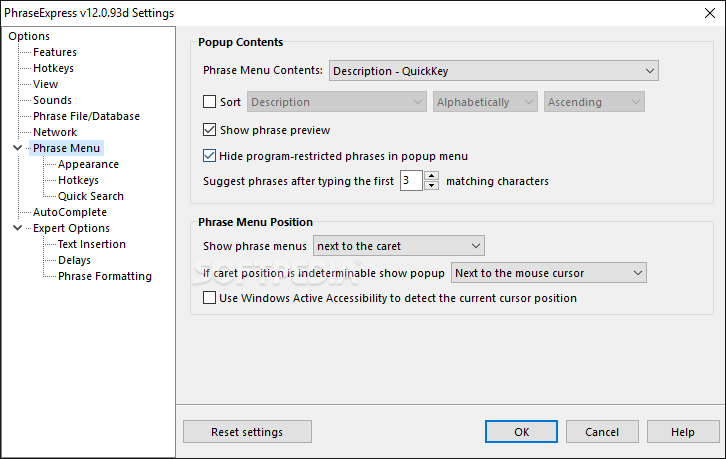Toggle Hide program-restricted phrases option
The image size is (726, 459).
[209, 156]
